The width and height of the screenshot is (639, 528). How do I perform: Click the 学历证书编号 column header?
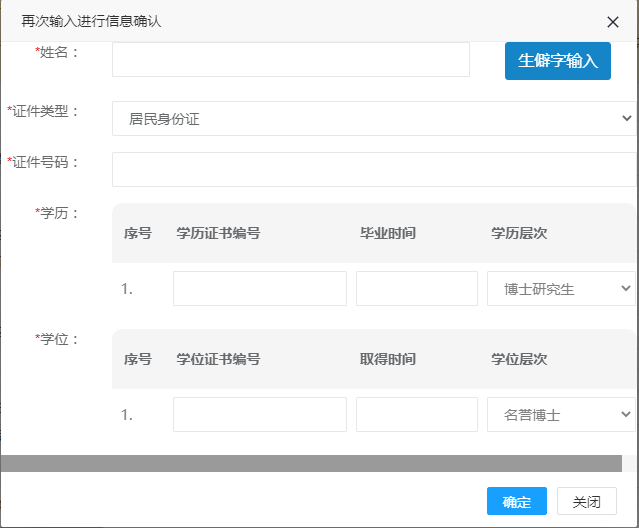[218, 233]
